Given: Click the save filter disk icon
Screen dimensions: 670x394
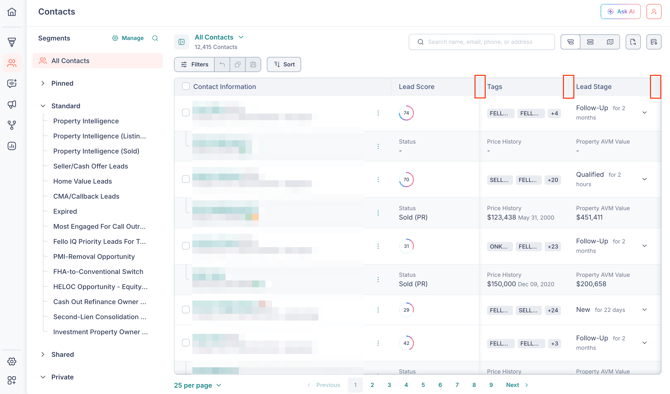Looking at the screenshot, I should pos(253,65).
